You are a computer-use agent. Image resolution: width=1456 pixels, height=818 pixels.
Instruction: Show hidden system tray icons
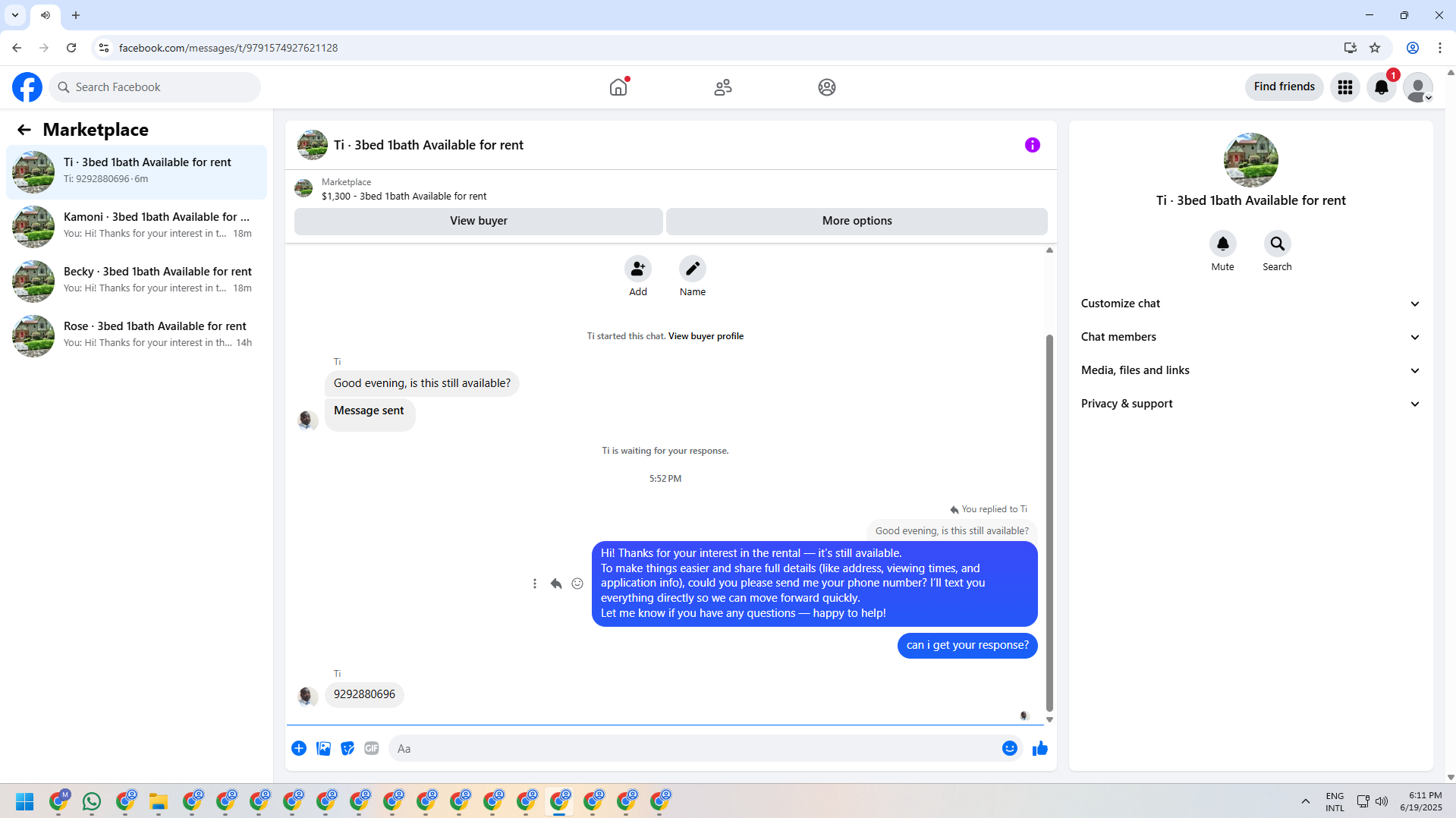[1306, 801]
